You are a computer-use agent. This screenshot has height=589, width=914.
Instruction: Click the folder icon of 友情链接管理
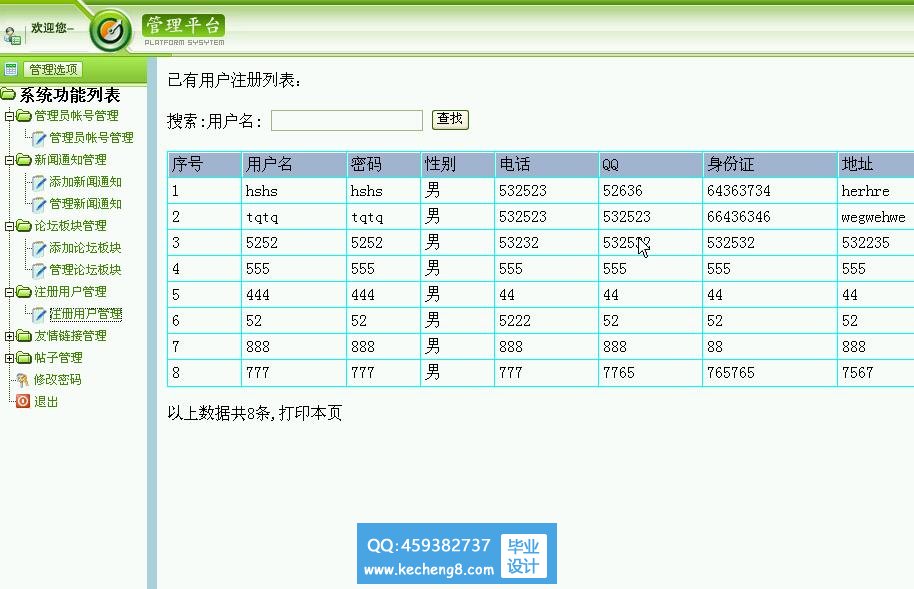[24, 336]
